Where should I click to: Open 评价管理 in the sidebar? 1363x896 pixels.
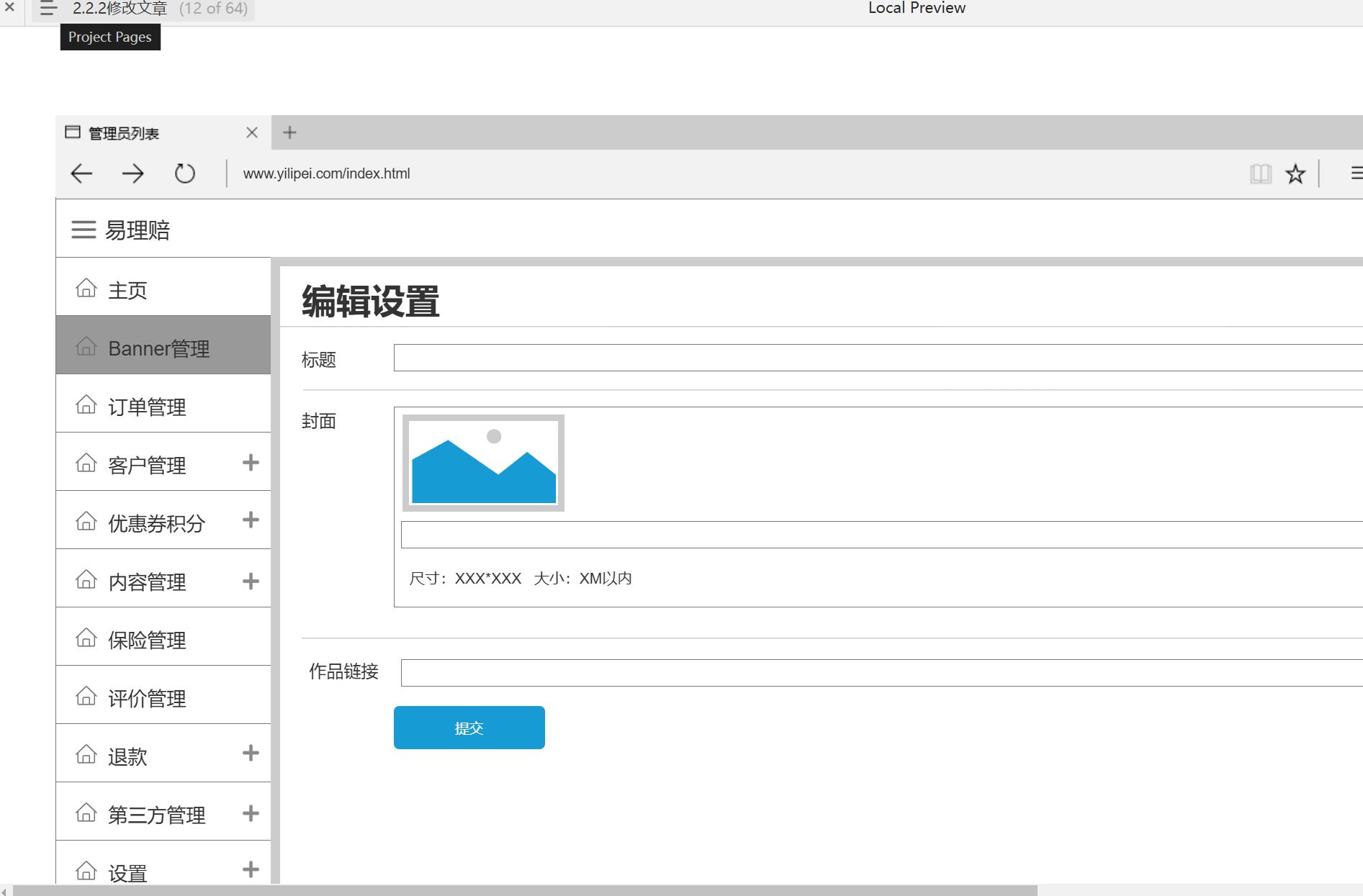(x=163, y=694)
